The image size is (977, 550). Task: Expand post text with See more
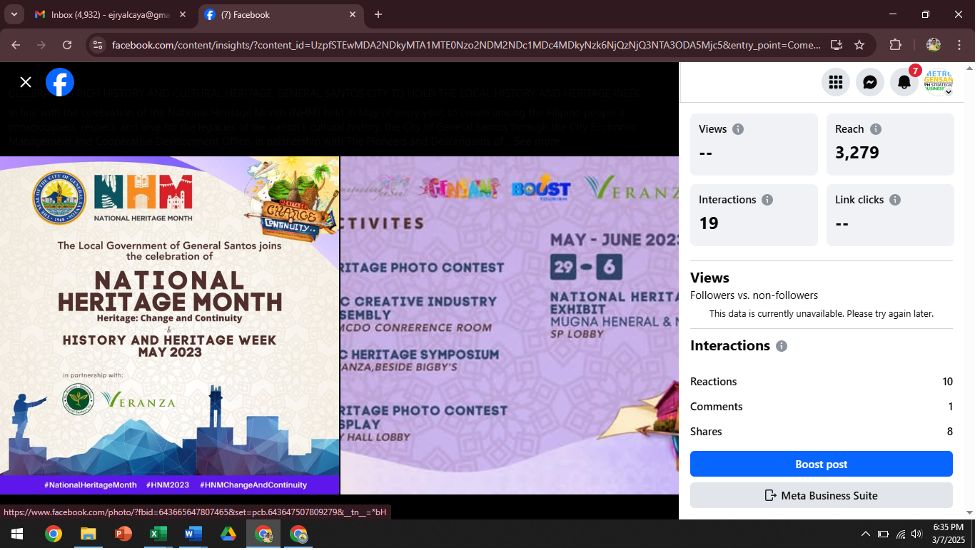(537, 141)
